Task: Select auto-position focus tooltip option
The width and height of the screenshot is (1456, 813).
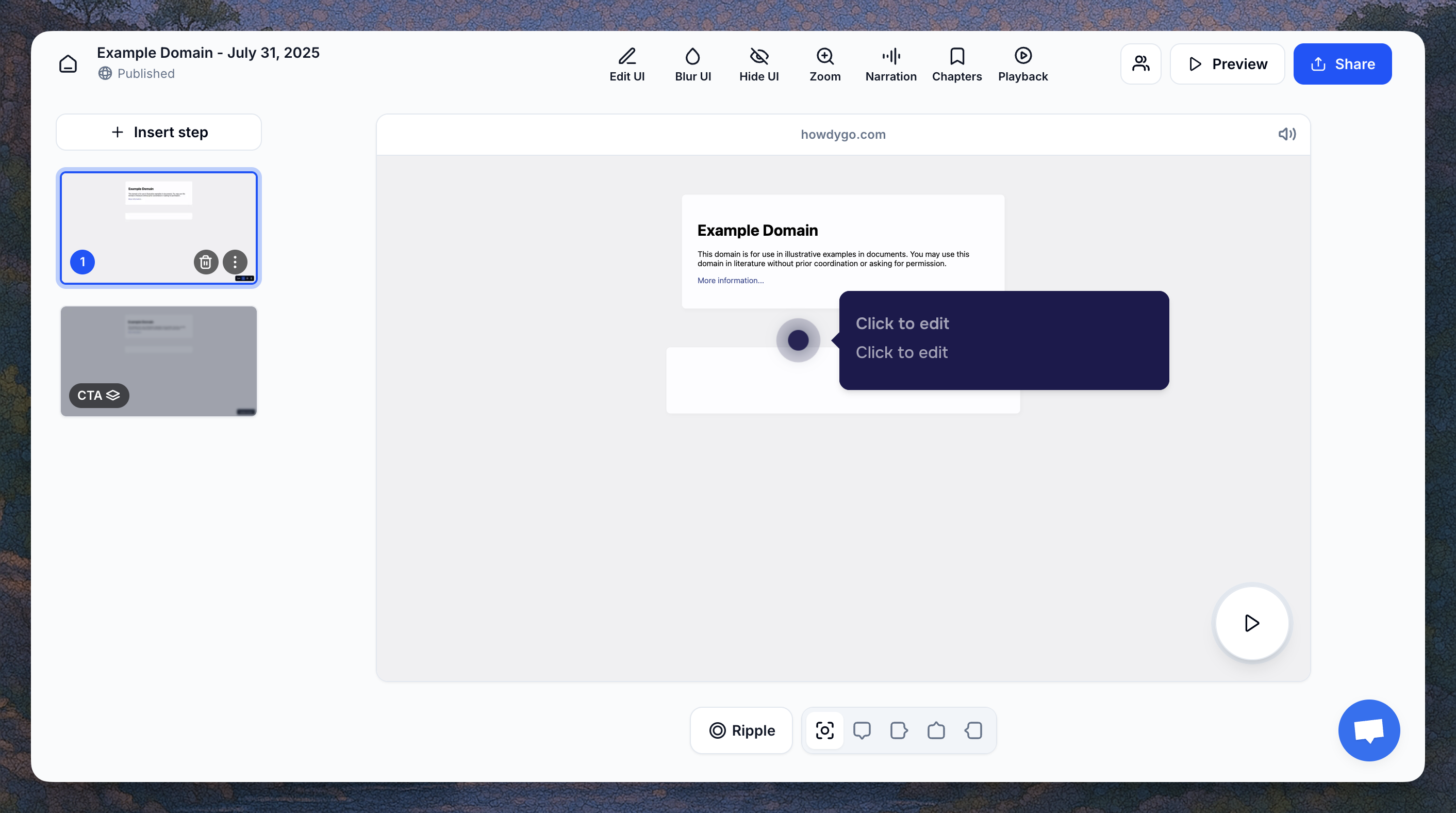Action: tap(824, 730)
